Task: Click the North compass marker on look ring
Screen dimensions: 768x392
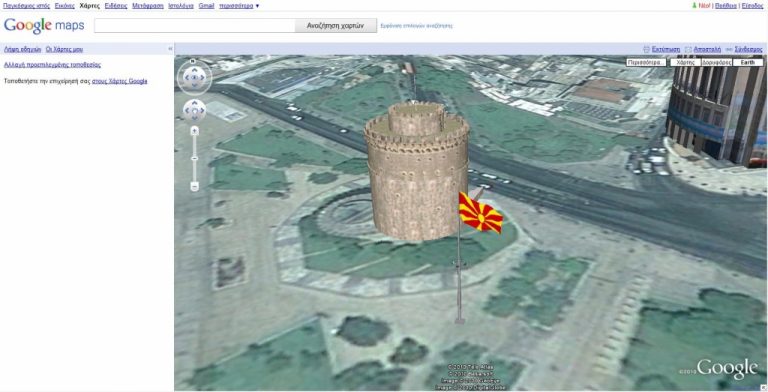Action: (193, 61)
